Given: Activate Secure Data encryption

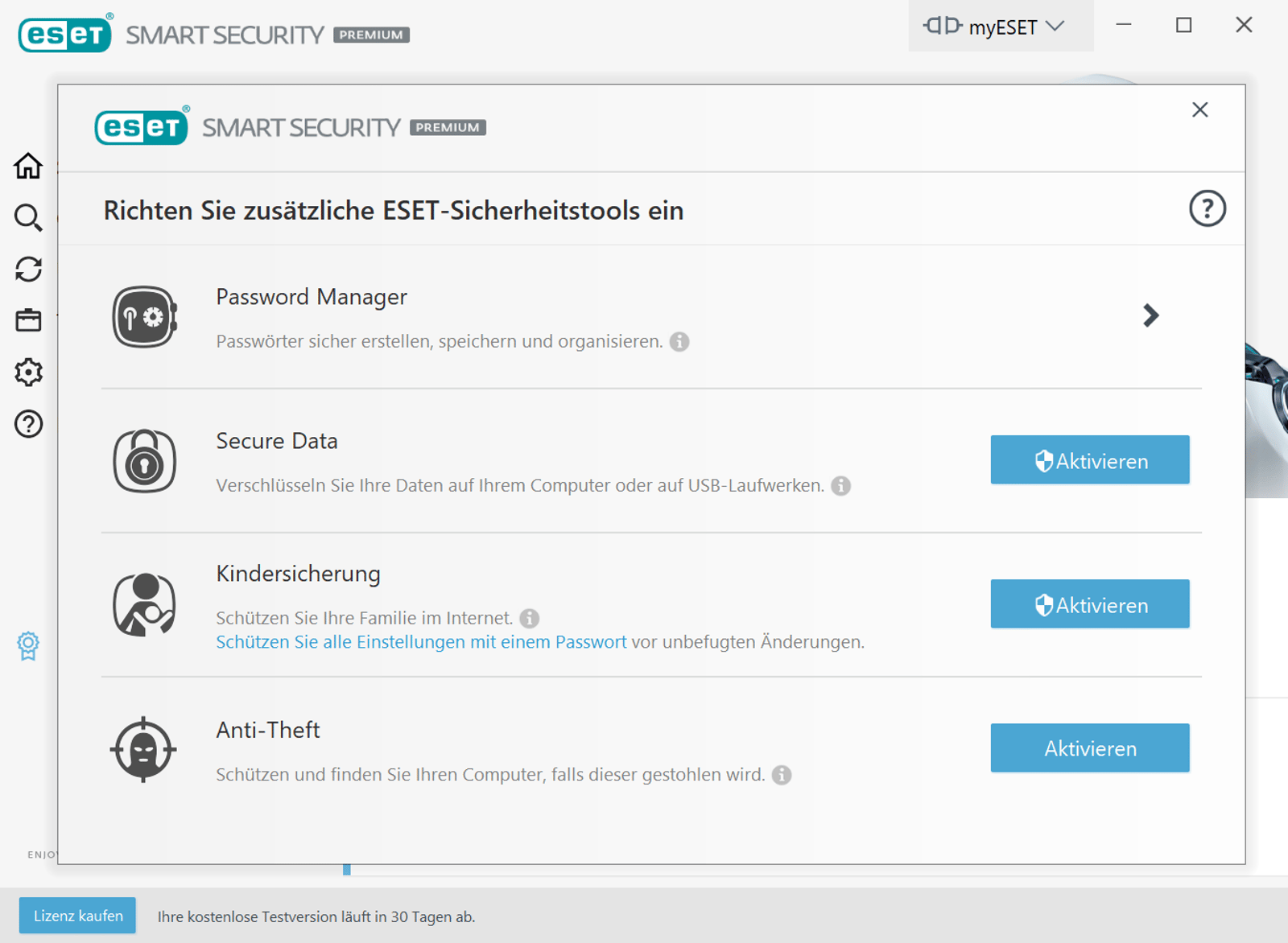Looking at the screenshot, I should (x=1089, y=460).
